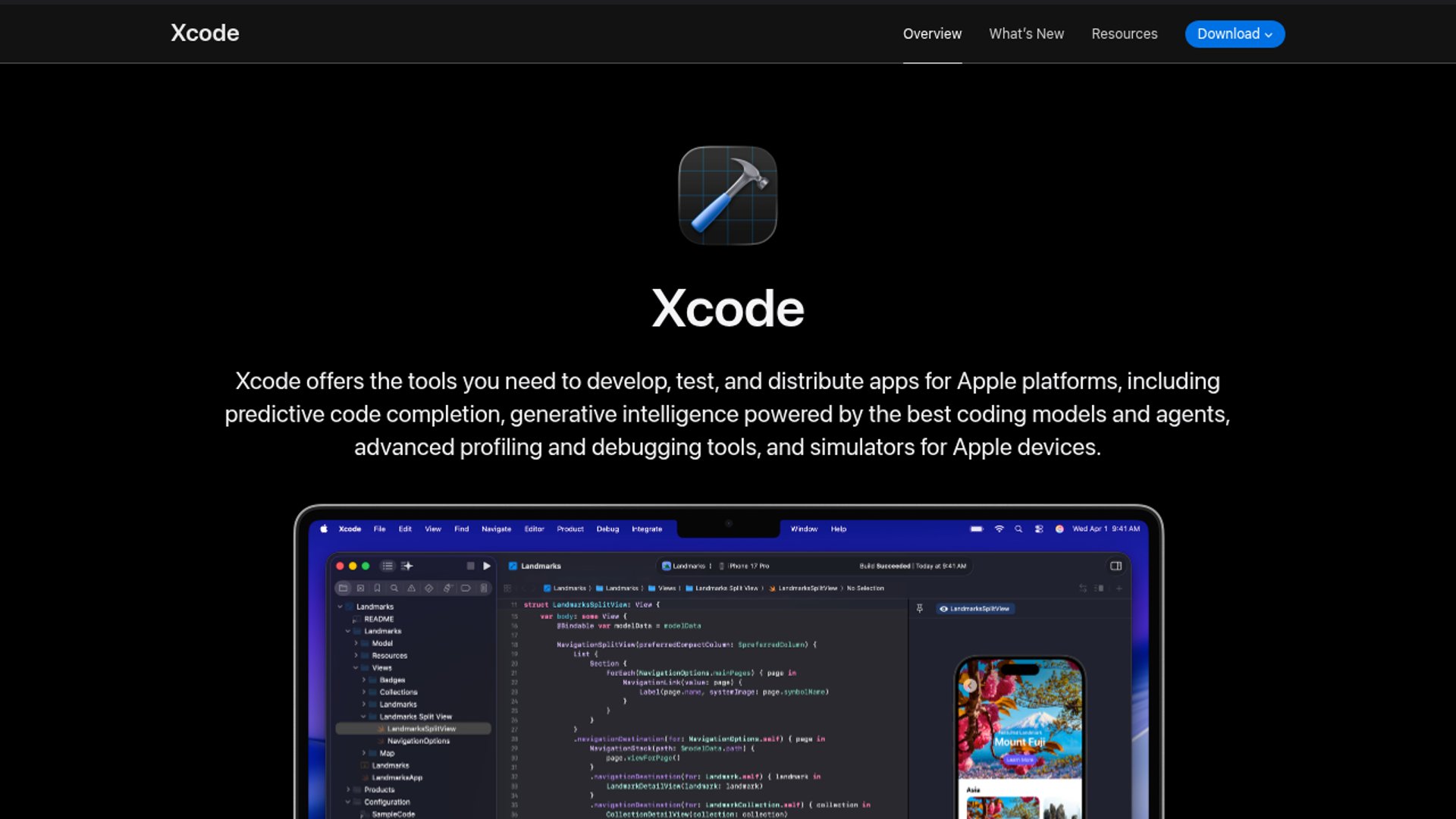The width and height of the screenshot is (1456, 819).
Task: Select the Project navigator folder icon
Action: coord(343,588)
